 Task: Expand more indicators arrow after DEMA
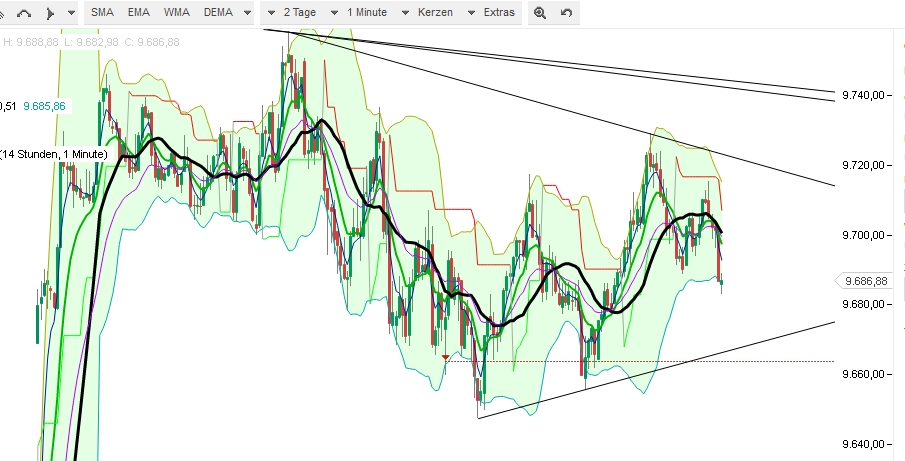(247, 13)
